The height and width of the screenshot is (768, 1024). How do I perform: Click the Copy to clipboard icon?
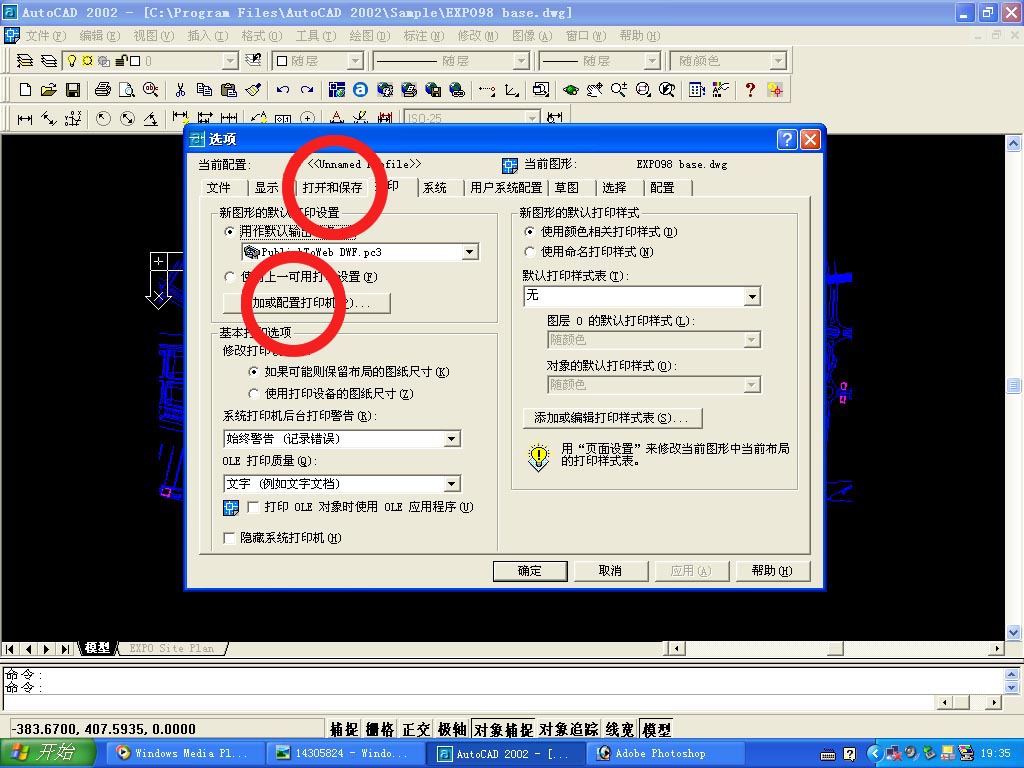point(204,90)
